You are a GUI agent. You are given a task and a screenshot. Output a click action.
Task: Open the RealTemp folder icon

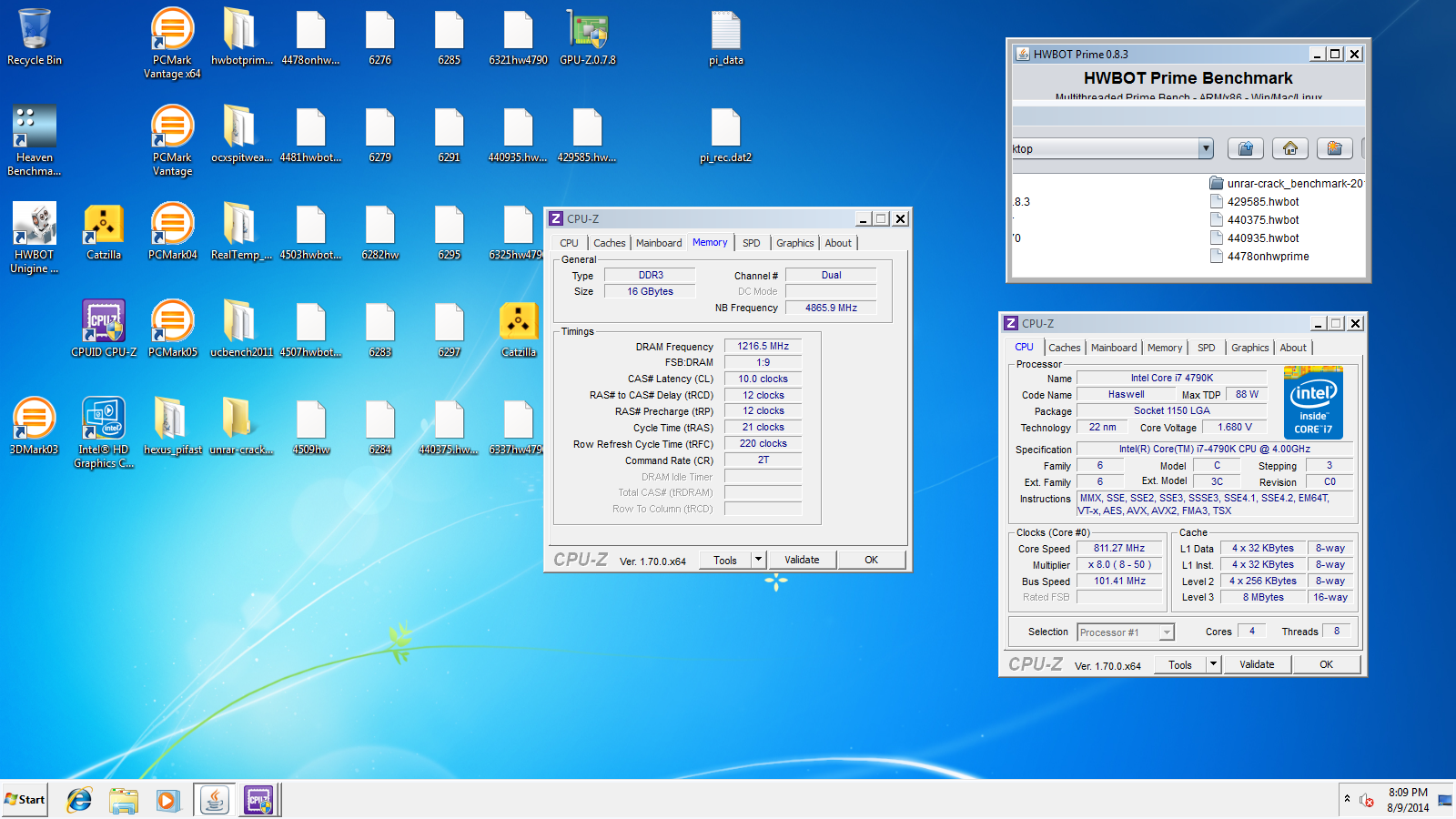click(241, 231)
